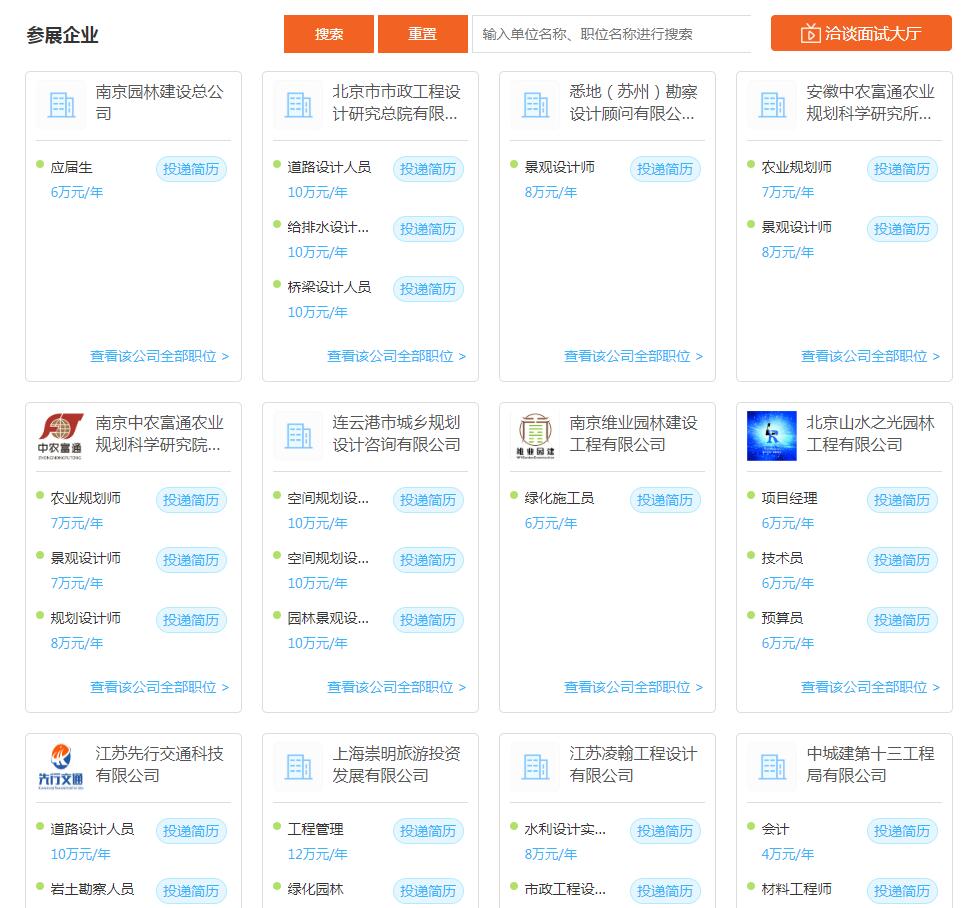The width and height of the screenshot is (965, 908).
Task: Submit resume for 安徽中农富通 农业规划师
Action: 902,169
